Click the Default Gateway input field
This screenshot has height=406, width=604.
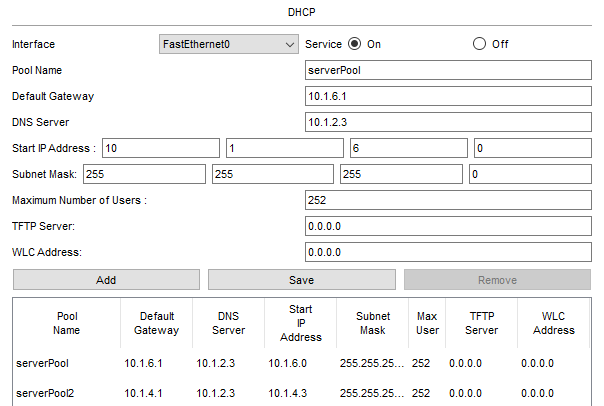click(x=448, y=96)
